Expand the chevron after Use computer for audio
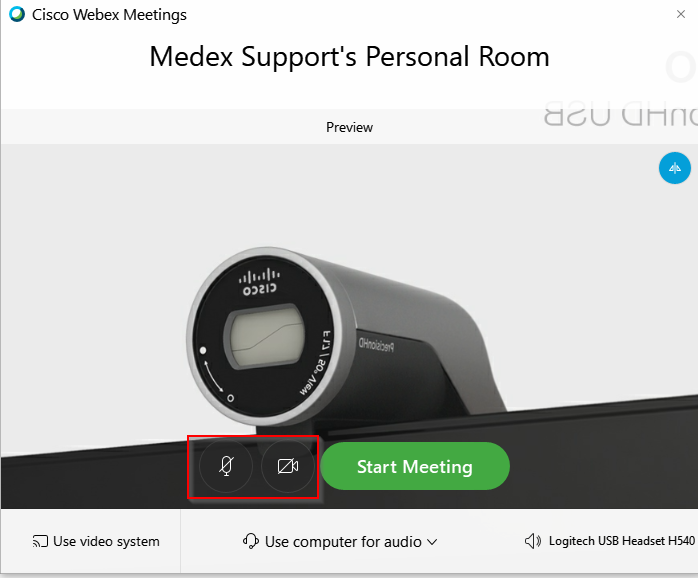698x578 pixels. (x=432, y=542)
